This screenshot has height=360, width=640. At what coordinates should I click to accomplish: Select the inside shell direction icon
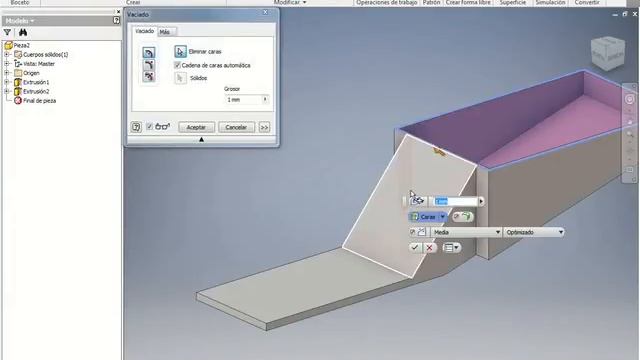149,52
